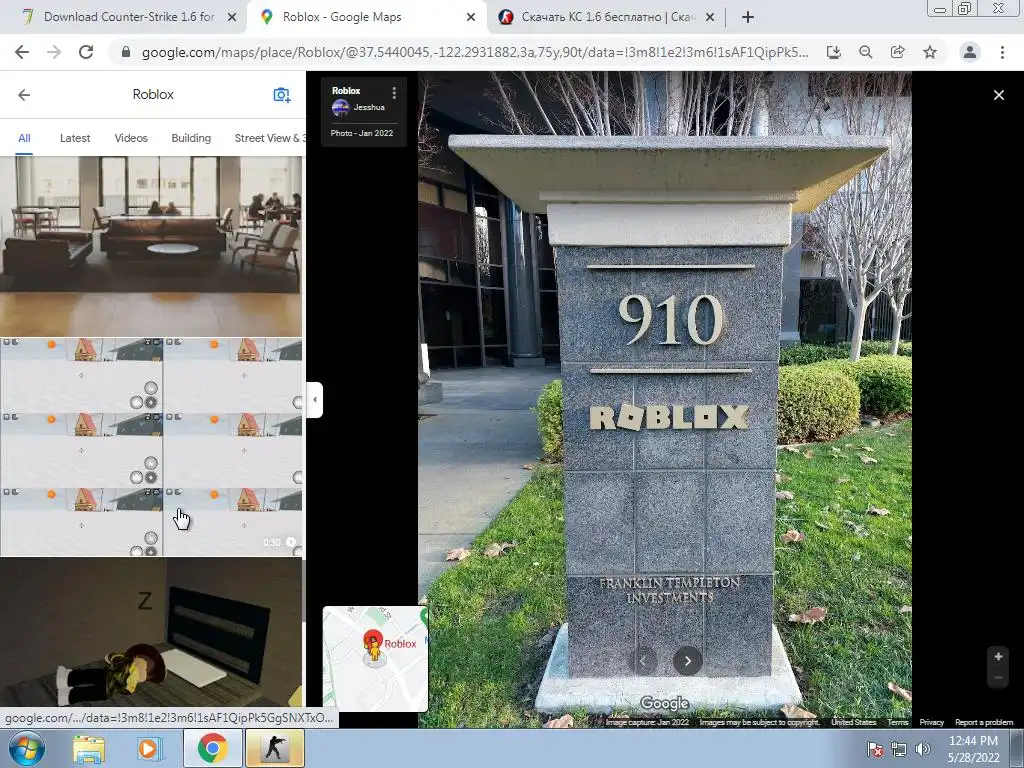Close the photo viewer
1024x768 pixels.
pos(999,95)
